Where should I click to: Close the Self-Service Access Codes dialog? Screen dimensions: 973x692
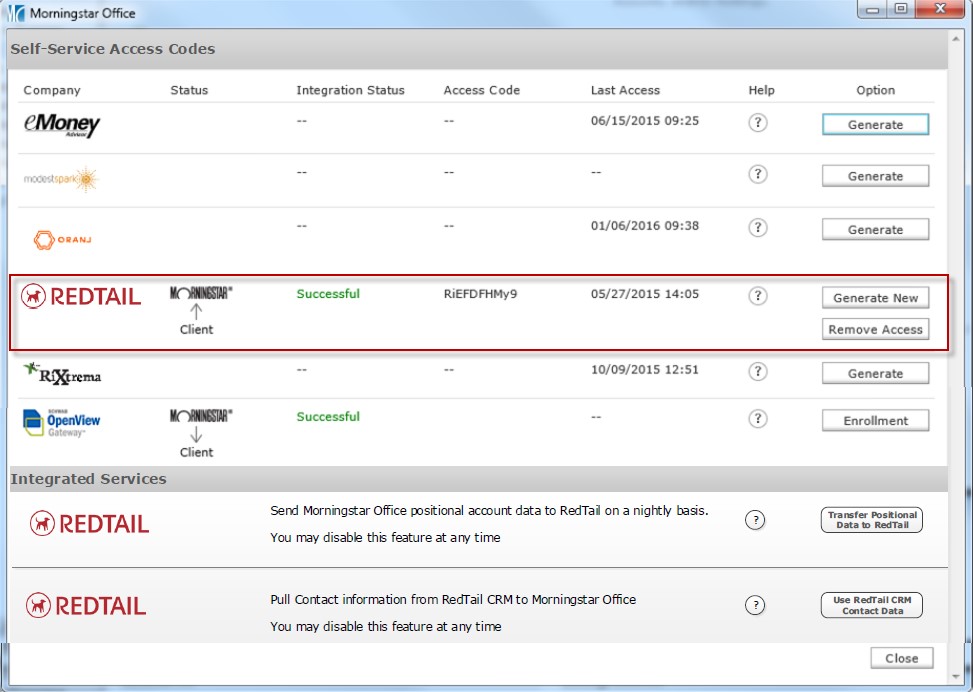[901, 658]
